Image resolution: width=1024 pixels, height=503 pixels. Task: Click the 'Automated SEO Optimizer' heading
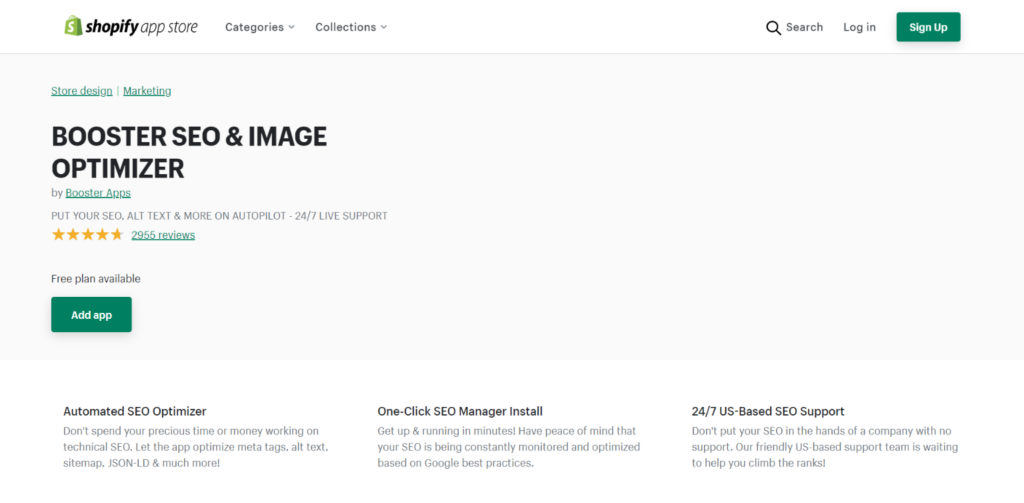point(135,412)
